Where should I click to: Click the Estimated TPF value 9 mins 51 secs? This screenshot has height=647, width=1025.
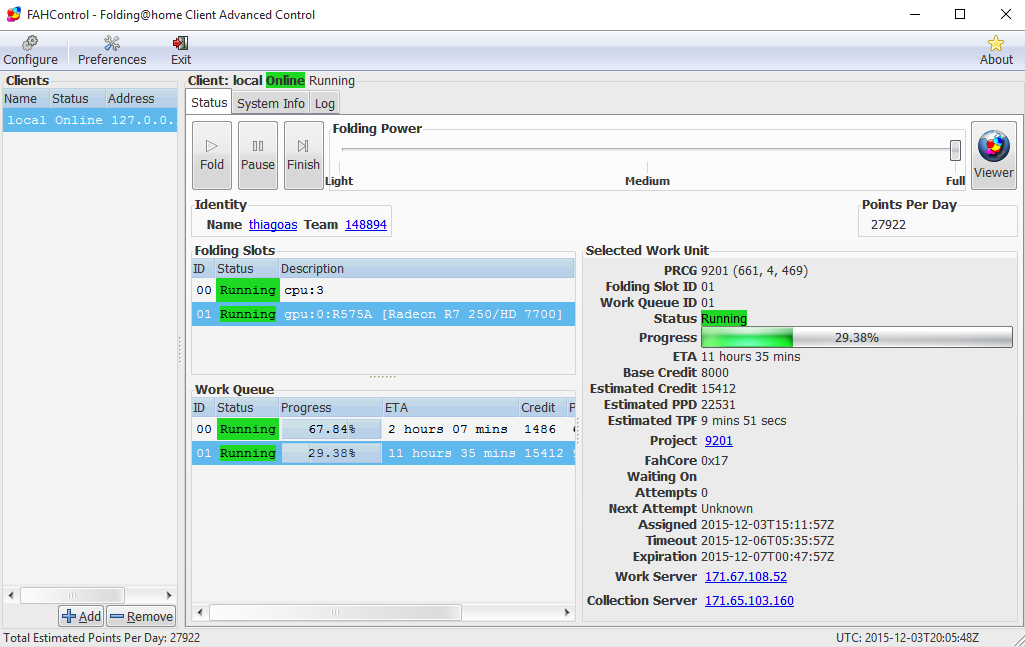point(744,421)
